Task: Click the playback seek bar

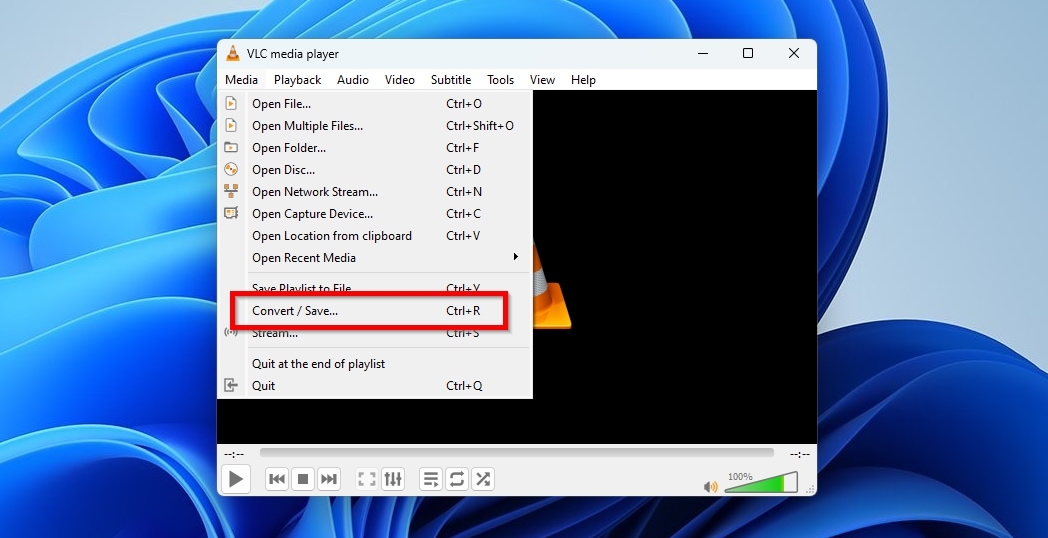Action: coord(517,453)
